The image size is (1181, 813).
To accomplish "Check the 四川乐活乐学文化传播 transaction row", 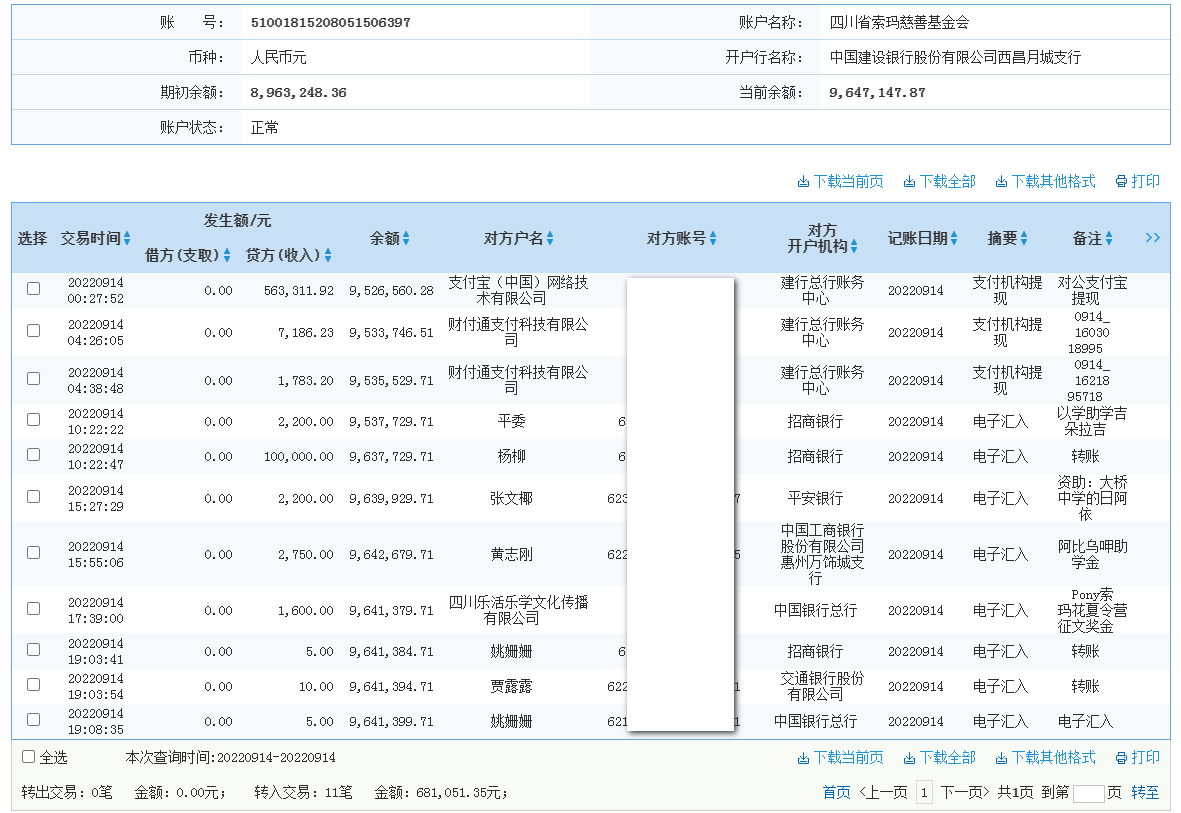I will coord(33,608).
